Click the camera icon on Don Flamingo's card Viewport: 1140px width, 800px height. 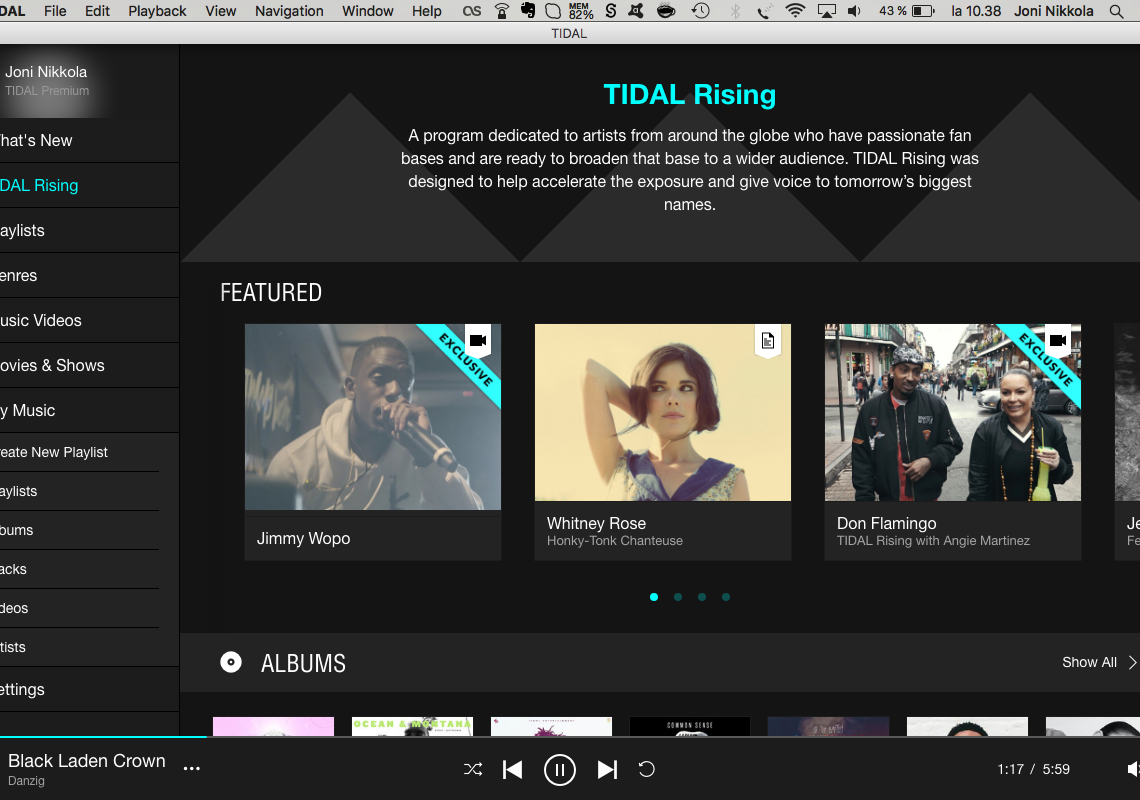click(1058, 339)
